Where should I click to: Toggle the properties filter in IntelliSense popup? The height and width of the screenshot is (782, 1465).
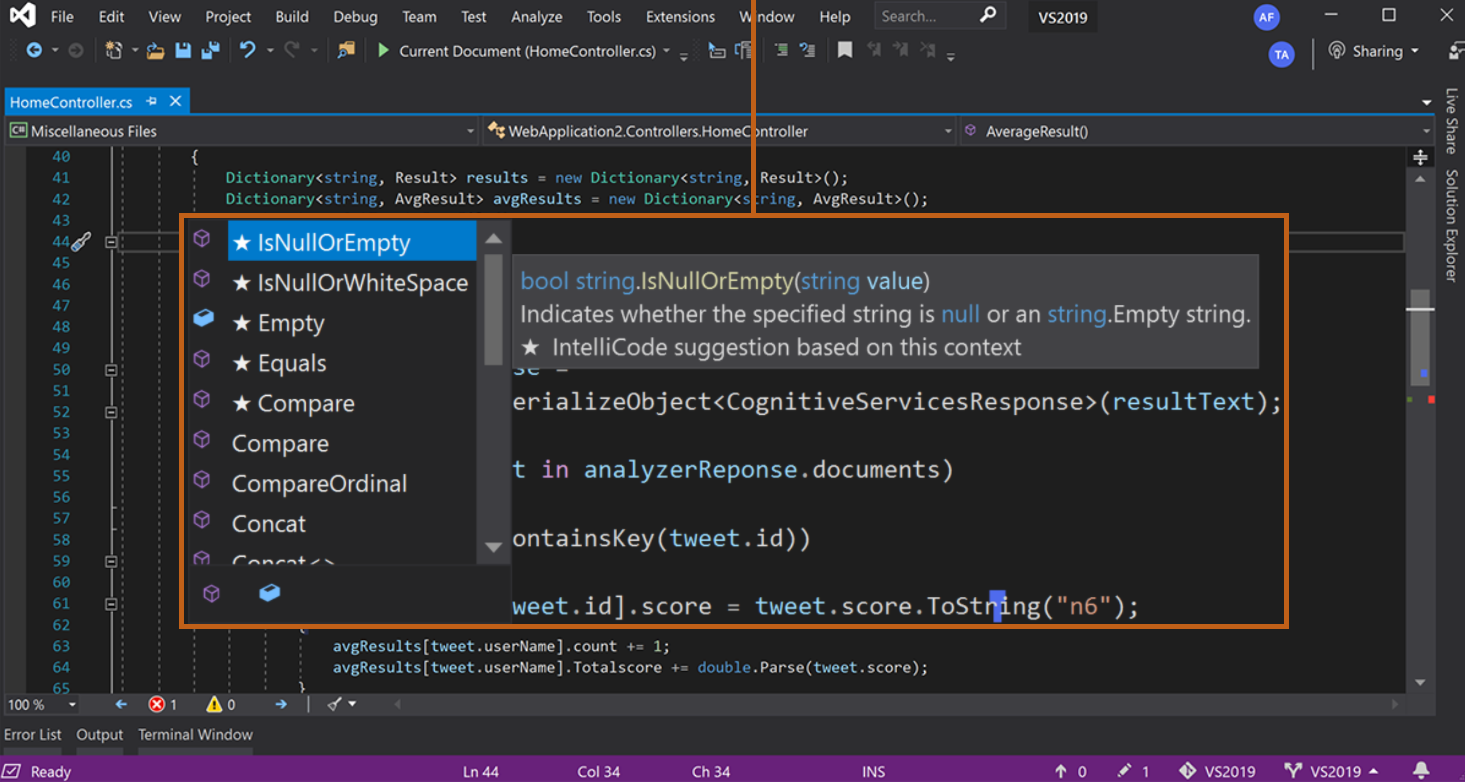coord(269,593)
